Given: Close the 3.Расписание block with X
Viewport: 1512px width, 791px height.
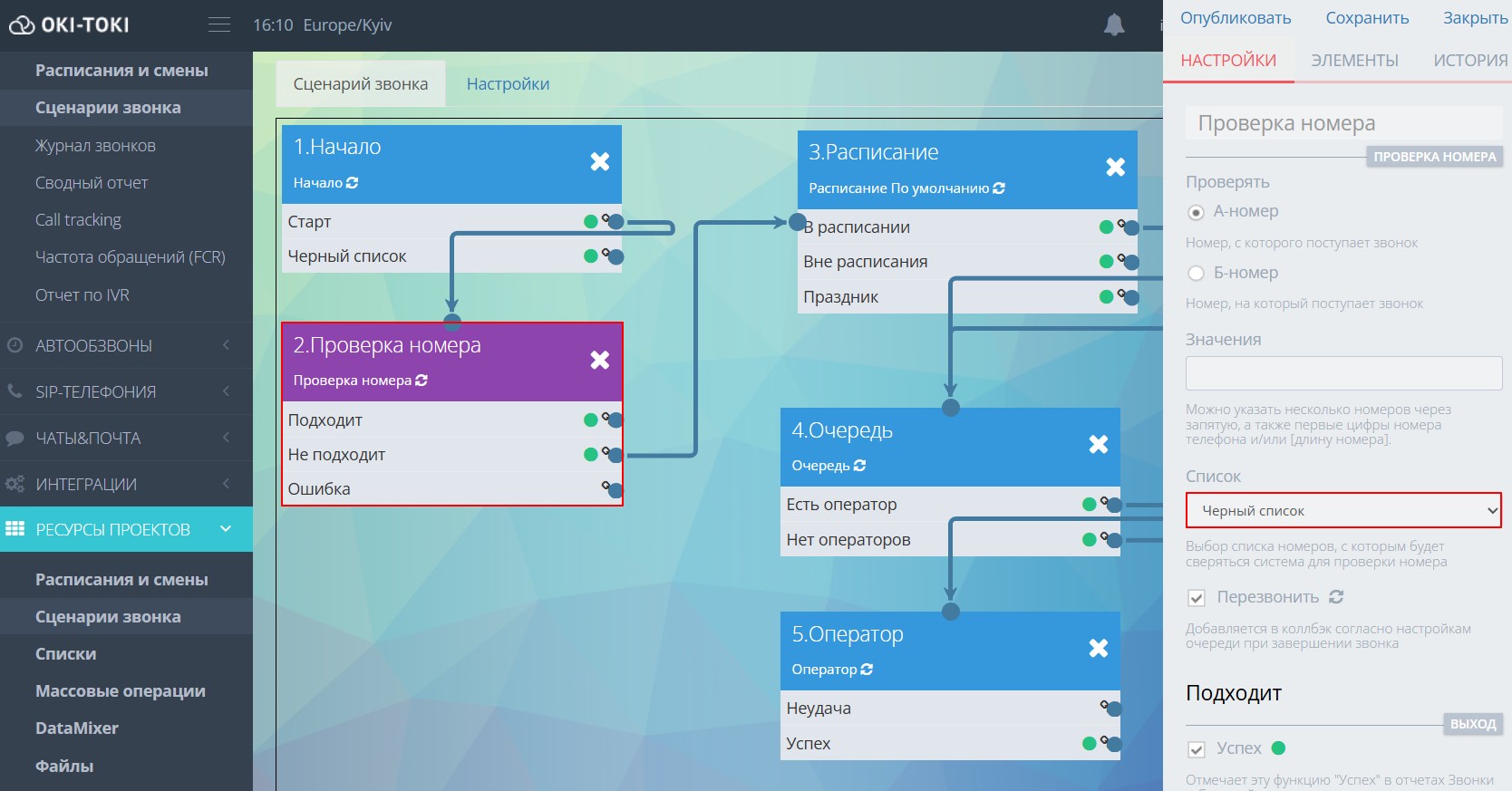Looking at the screenshot, I should [1115, 168].
